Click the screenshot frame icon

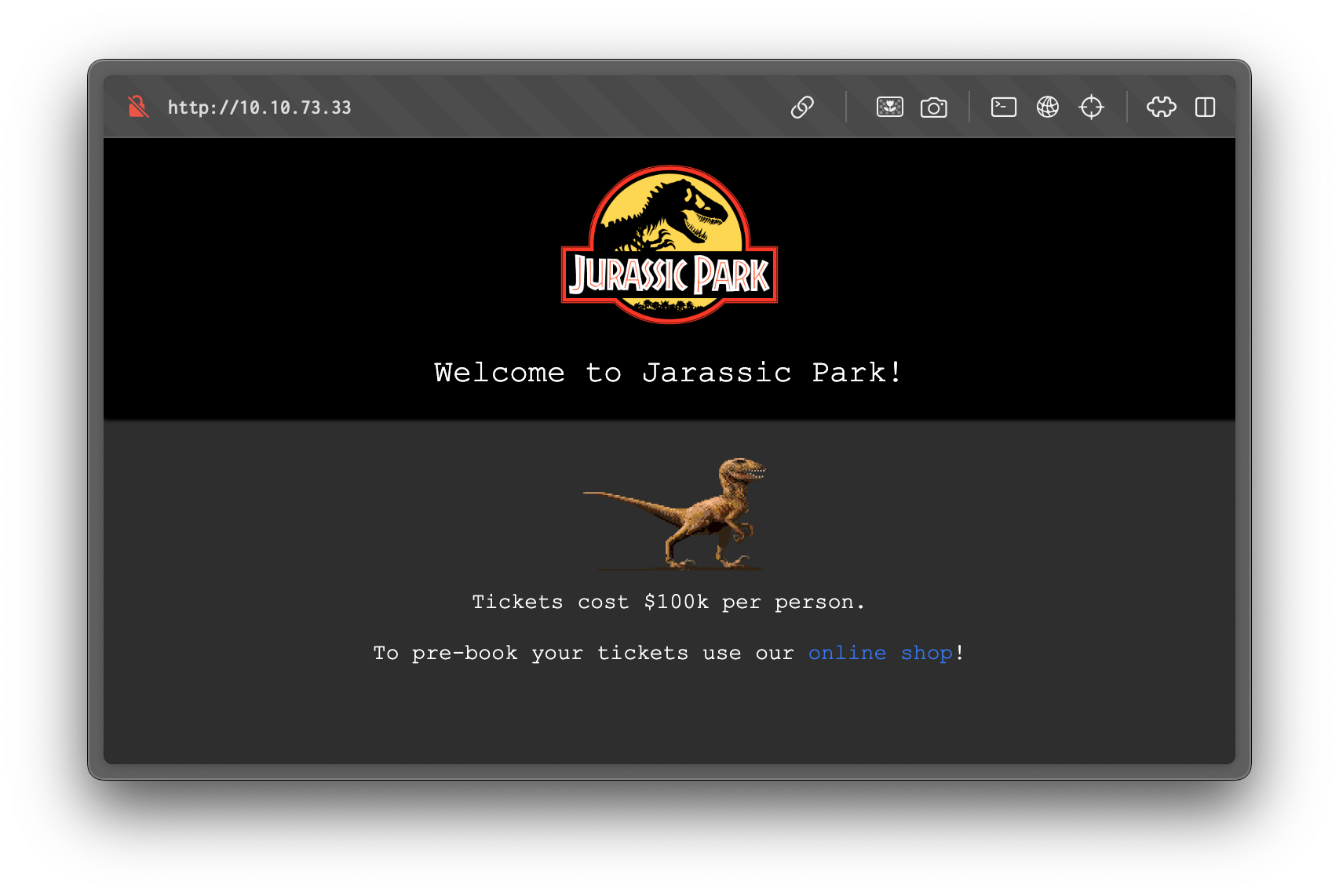(x=890, y=107)
